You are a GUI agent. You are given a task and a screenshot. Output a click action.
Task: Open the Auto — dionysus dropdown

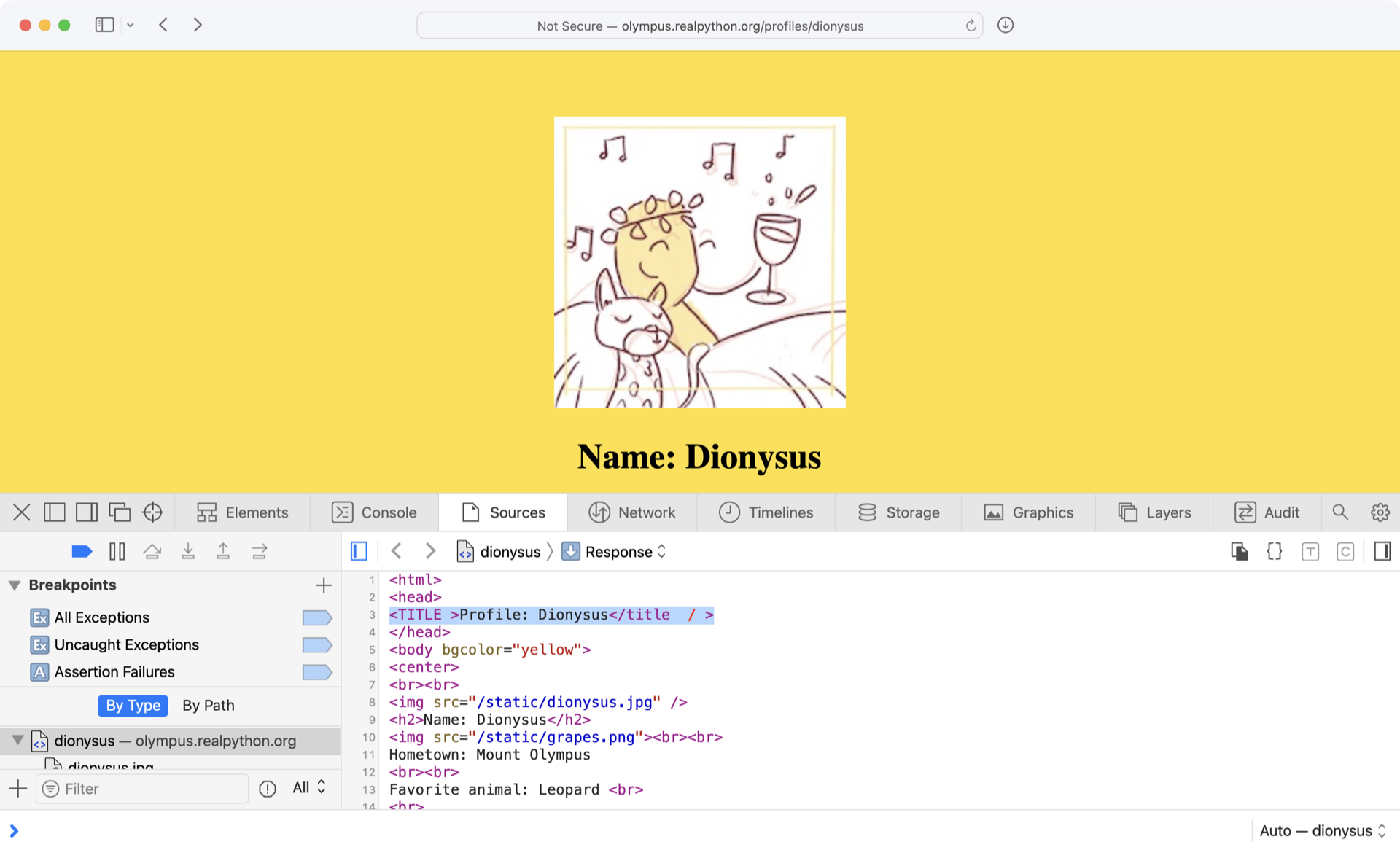(1319, 830)
